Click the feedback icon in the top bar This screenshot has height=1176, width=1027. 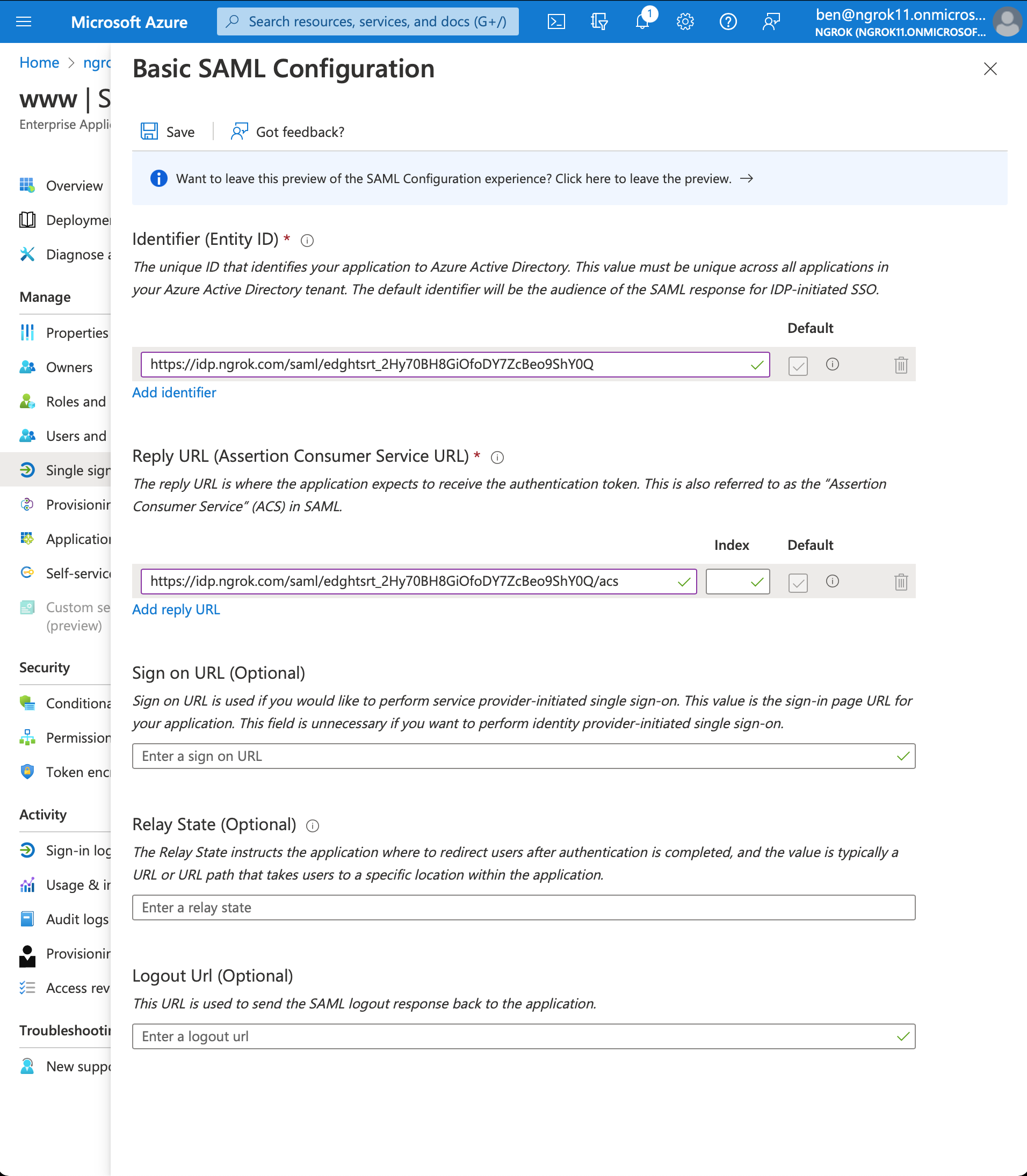pyautogui.click(x=771, y=22)
